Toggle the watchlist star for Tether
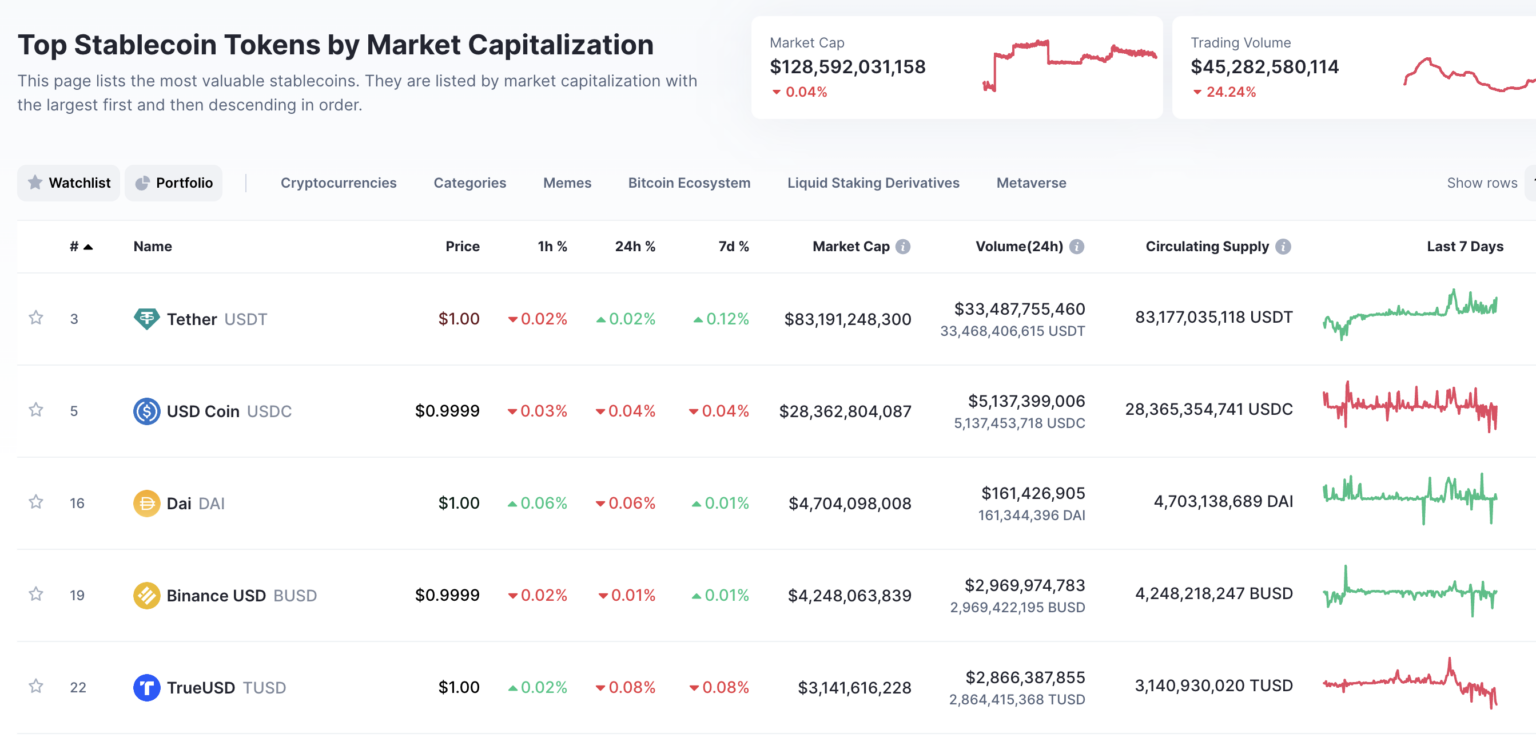 (x=35, y=318)
